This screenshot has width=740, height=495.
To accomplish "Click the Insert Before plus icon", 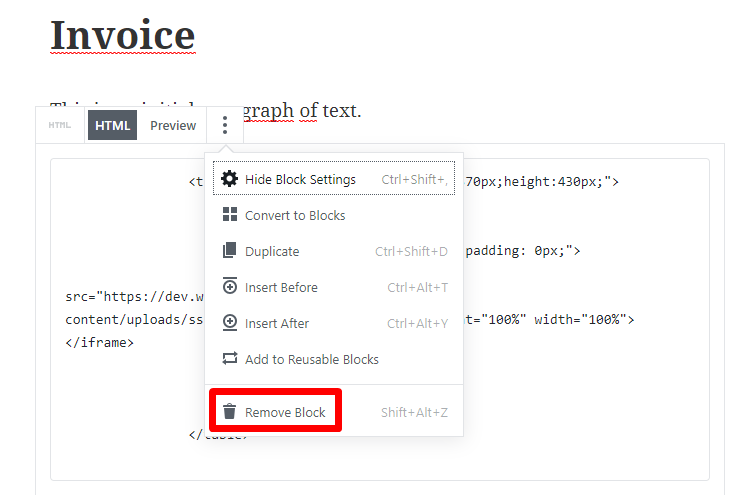I will pos(230,287).
